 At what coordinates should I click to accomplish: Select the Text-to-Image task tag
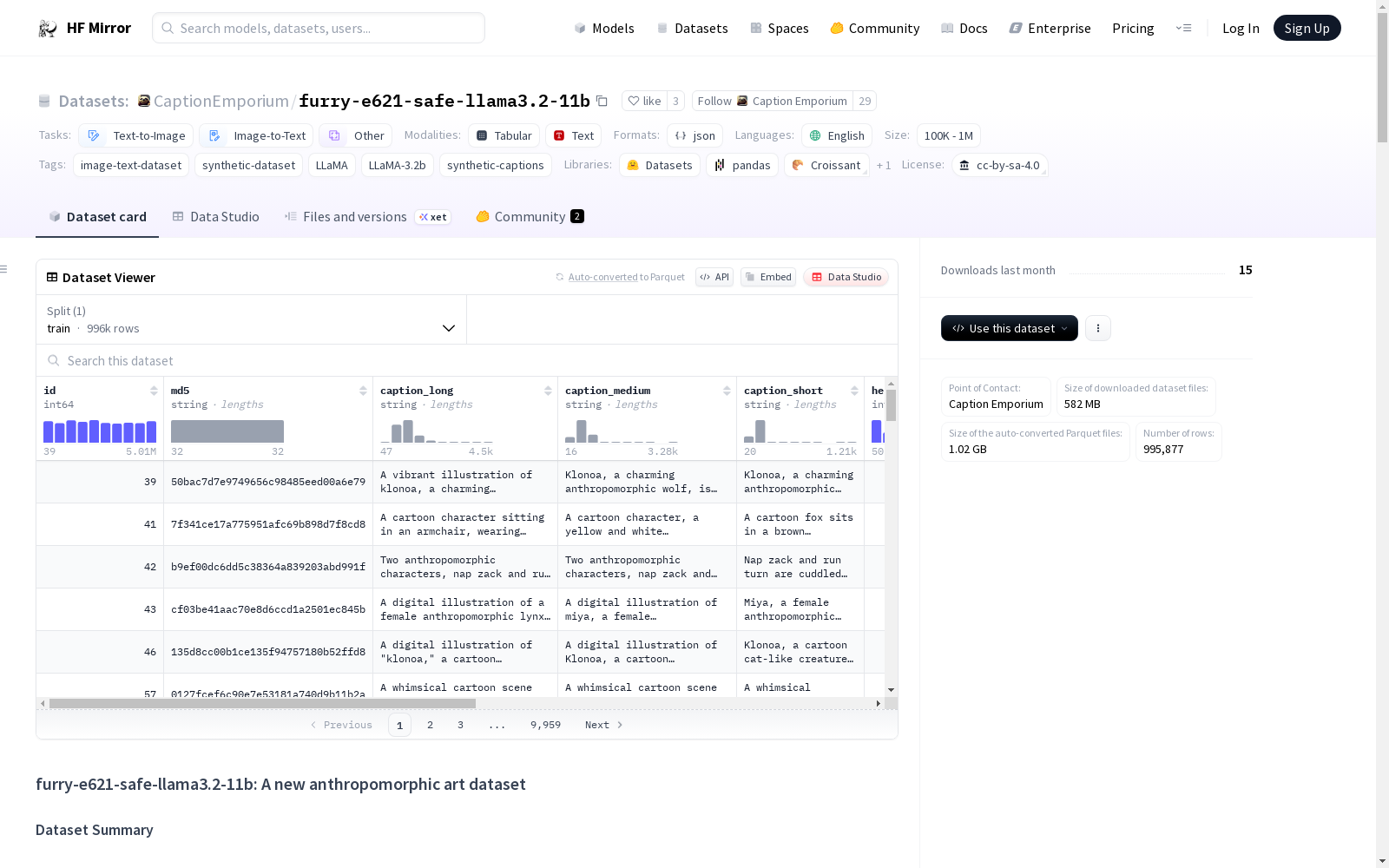tap(135, 135)
